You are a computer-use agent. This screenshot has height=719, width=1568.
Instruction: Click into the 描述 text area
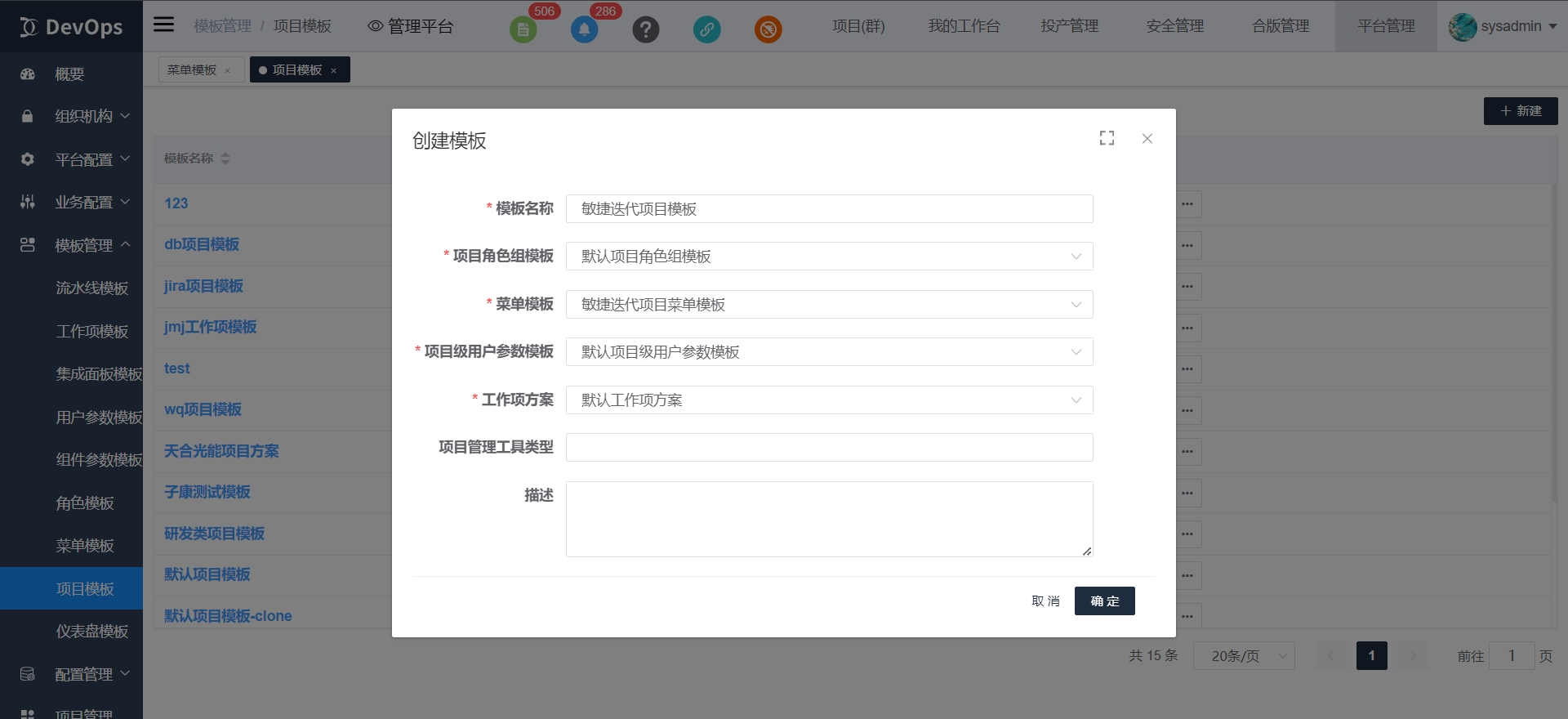[x=829, y=519]
